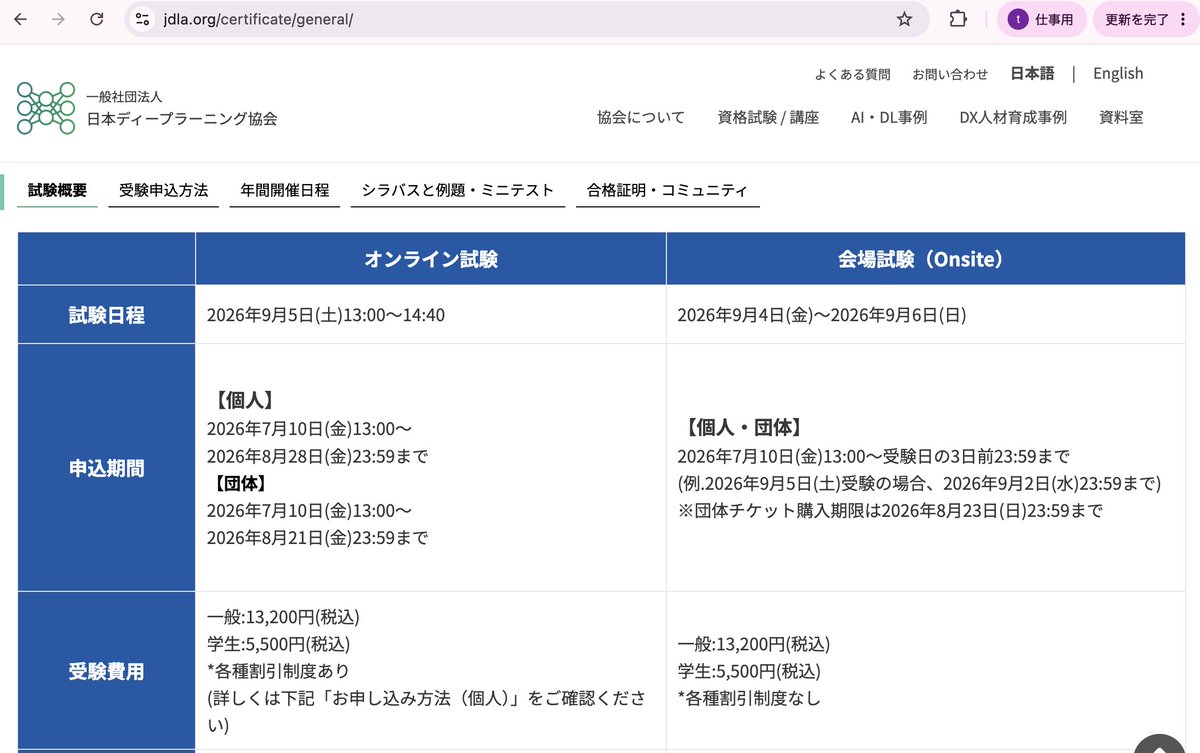
Task: Open the 日本ディープラーニング協会 home link
Action: (181, 118)
